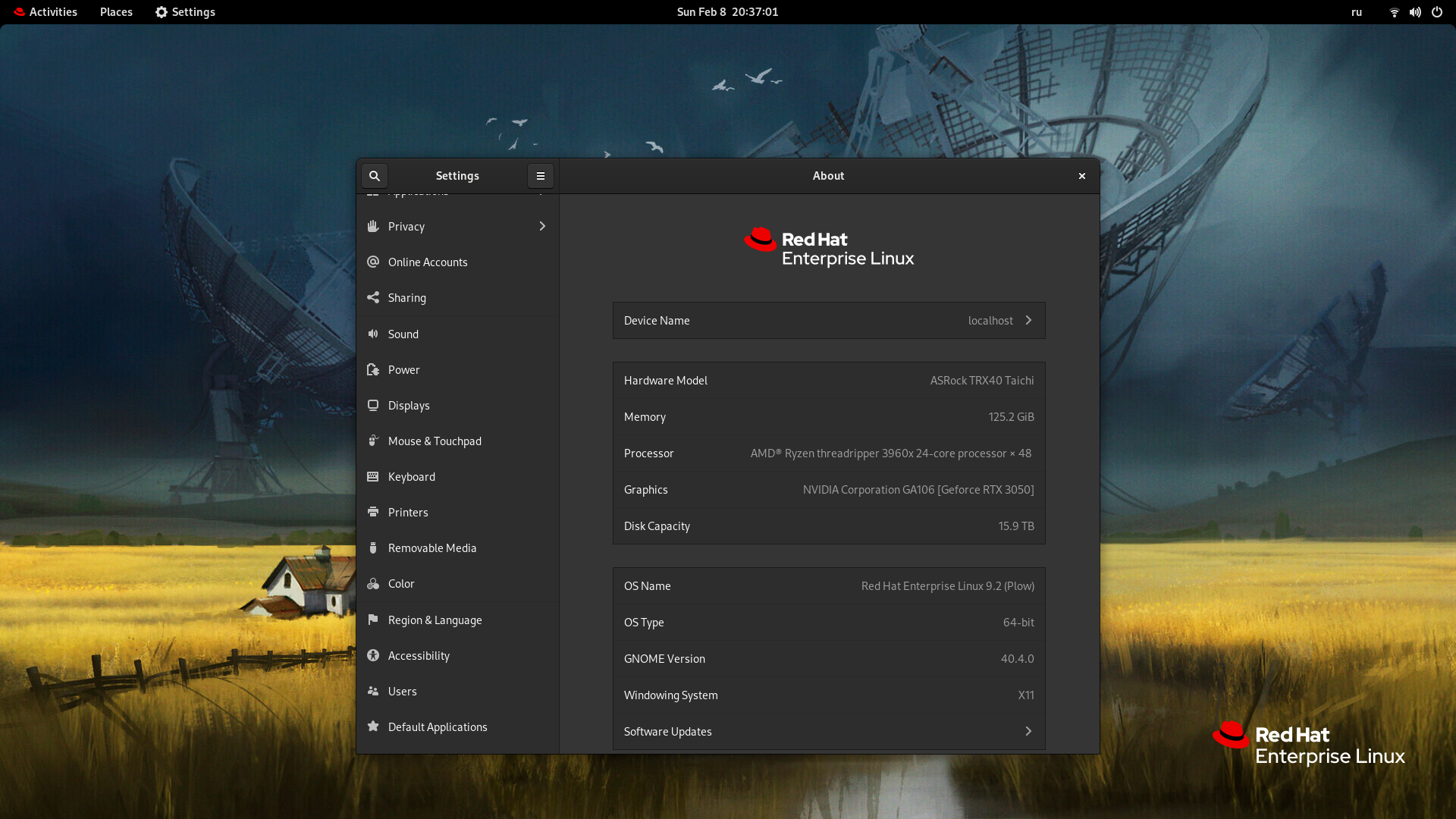The image size is (1456, 819).
Task: Switch keyboard layout indicator ru
Action: [1357, 12]
